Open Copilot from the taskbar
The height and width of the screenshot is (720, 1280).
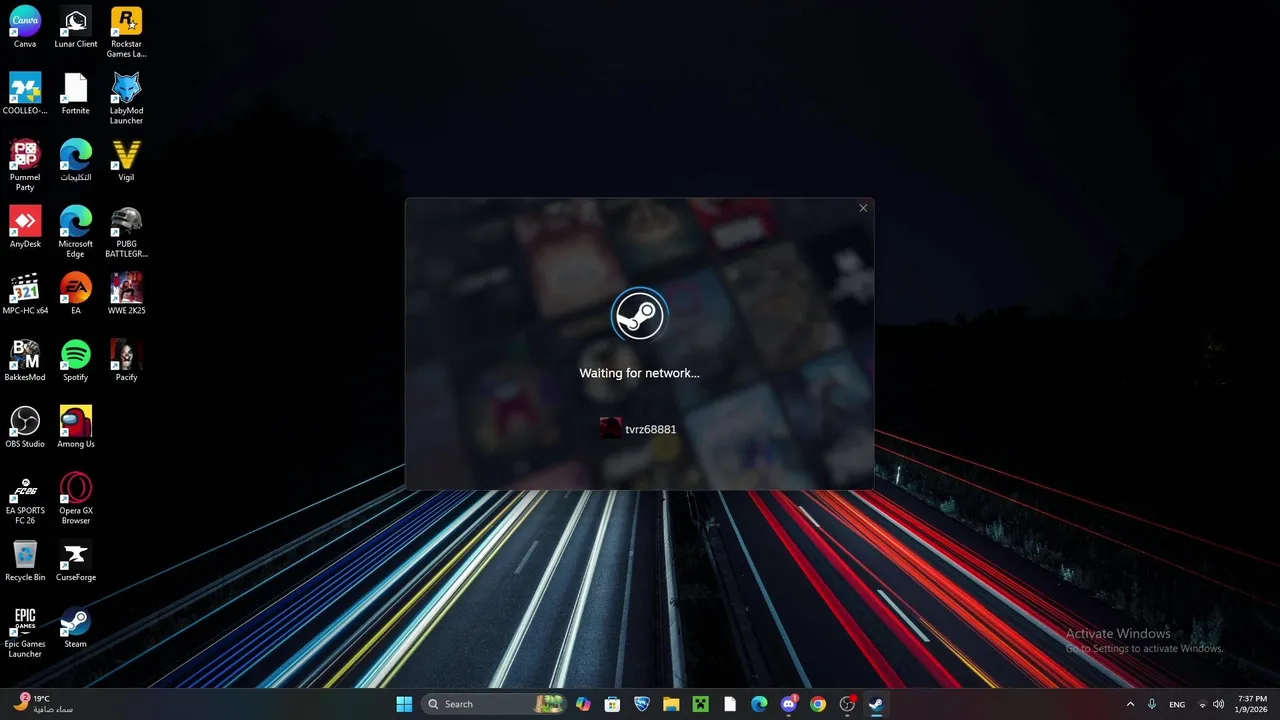[583, 704]
